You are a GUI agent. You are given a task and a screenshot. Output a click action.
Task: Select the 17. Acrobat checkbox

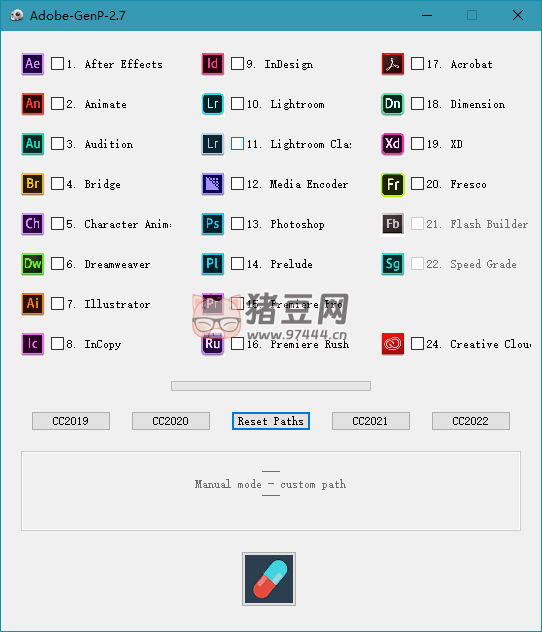417,64
